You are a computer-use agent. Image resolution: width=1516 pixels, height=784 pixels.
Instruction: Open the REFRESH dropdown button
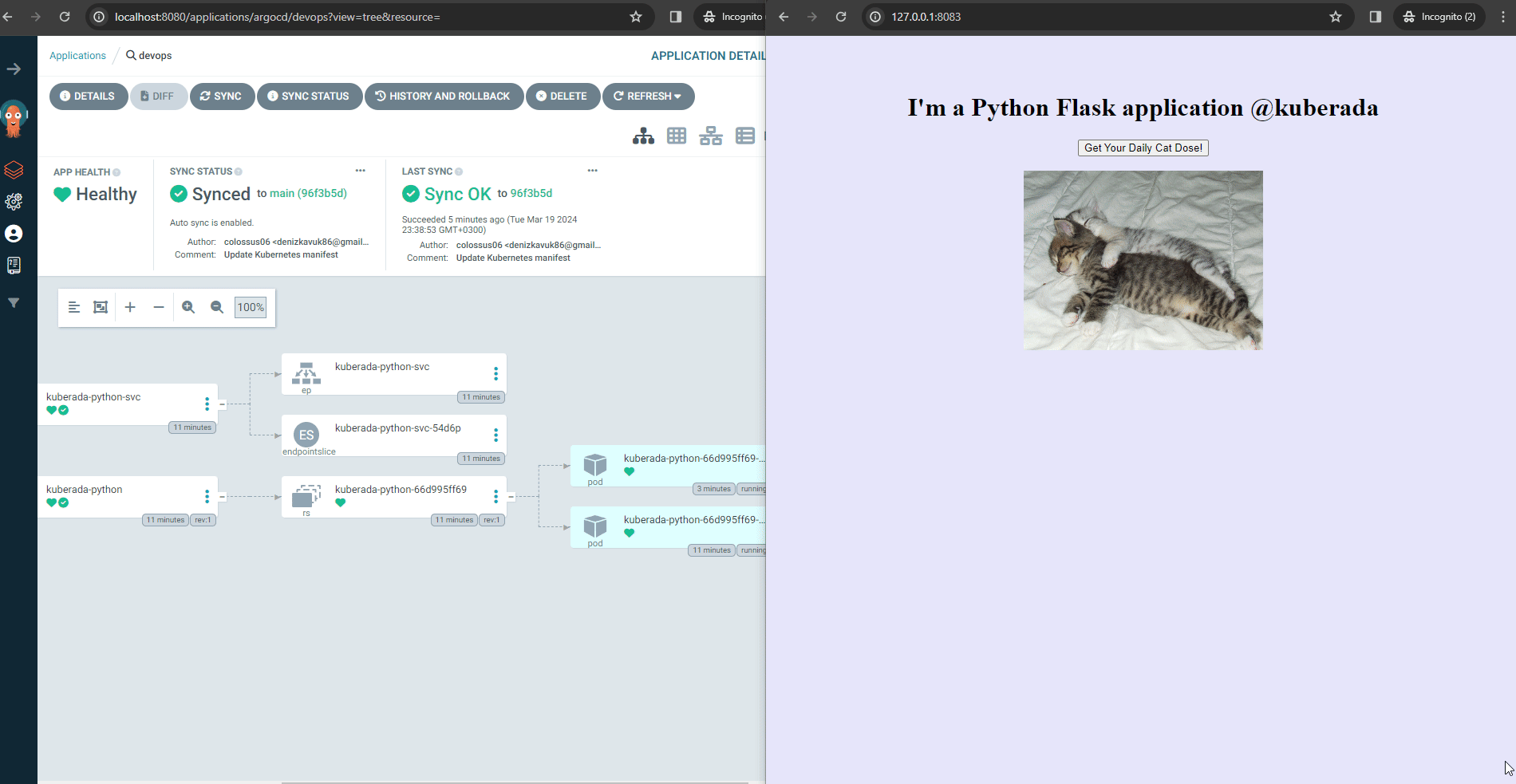click(x=648, y=97)
